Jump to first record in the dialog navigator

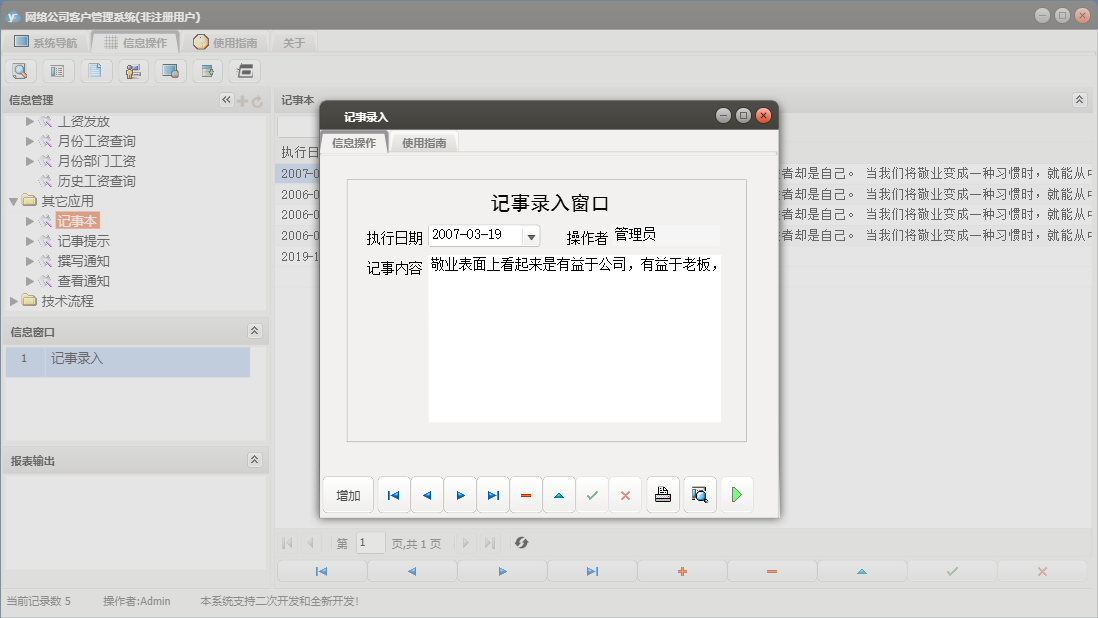392,494
